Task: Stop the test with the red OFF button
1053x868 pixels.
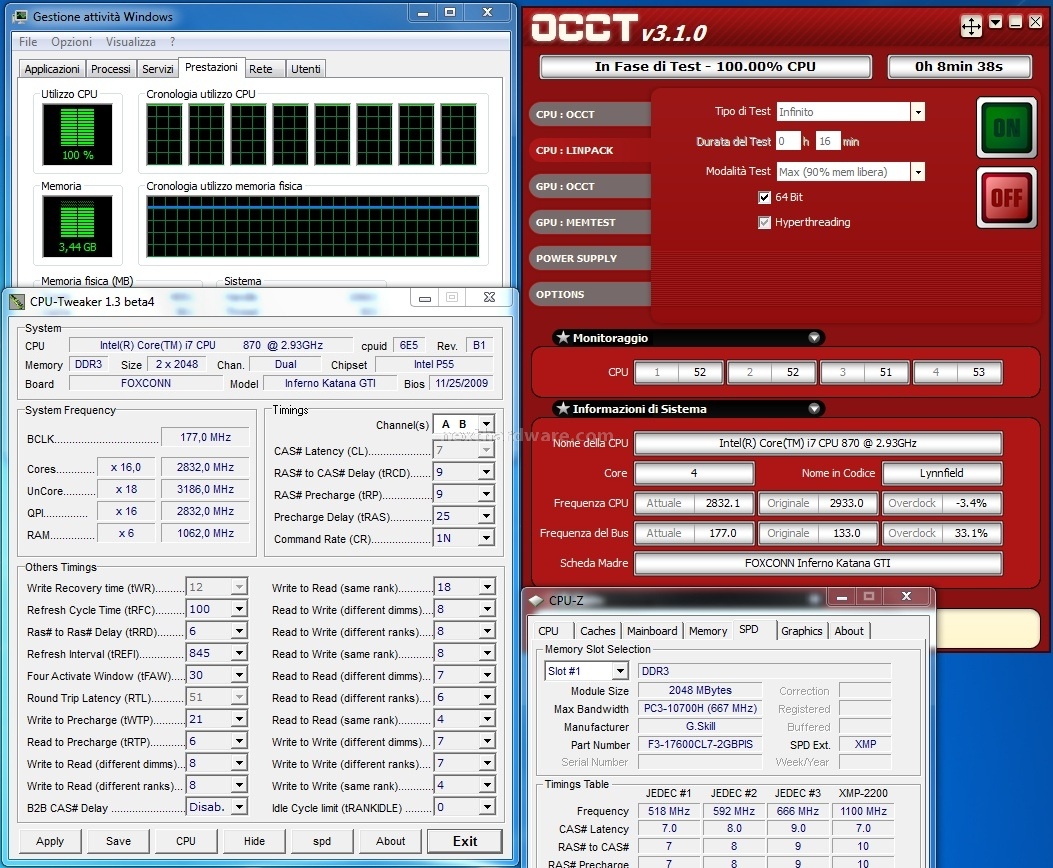Action: pyautogui.click(x=1006, y=197)
